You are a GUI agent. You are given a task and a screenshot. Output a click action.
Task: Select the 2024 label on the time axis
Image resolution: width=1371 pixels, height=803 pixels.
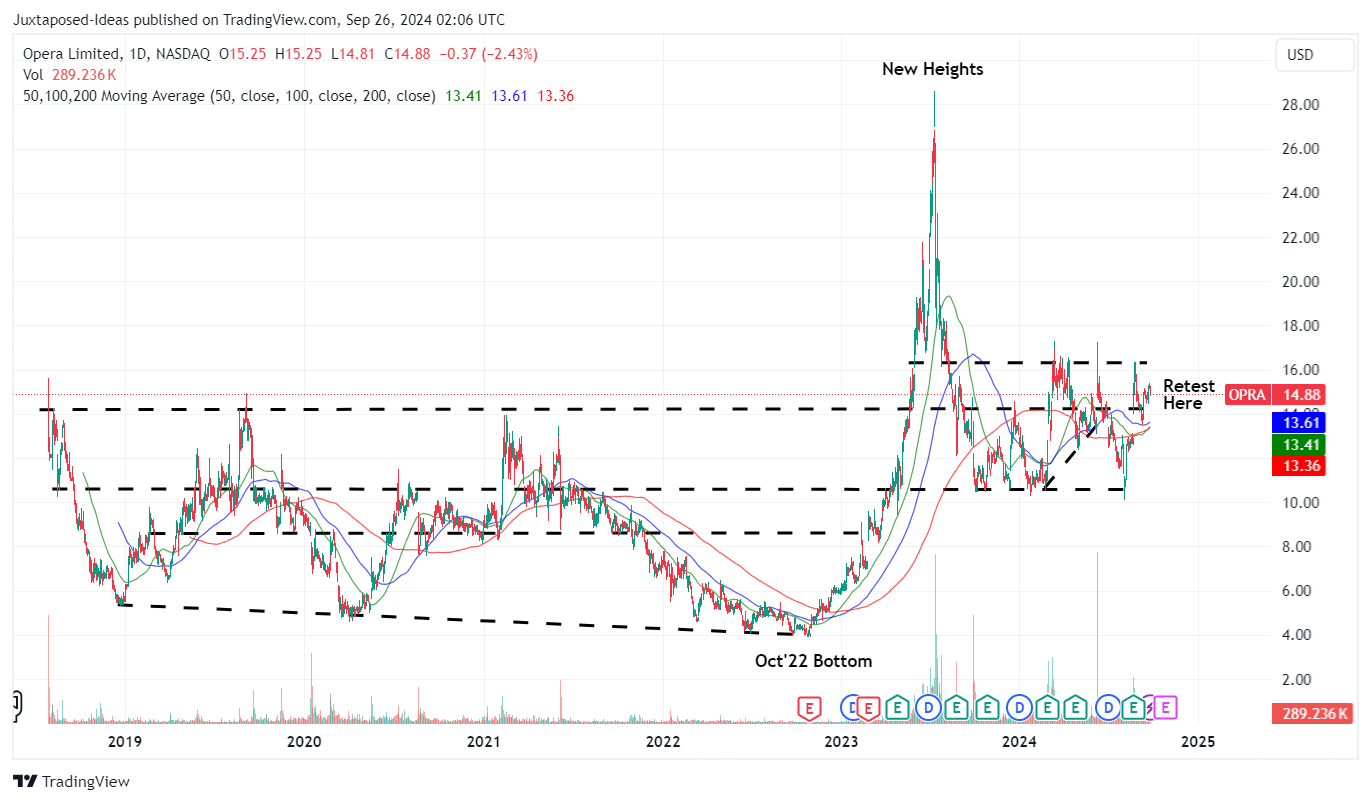click(x=1020, y=742)
